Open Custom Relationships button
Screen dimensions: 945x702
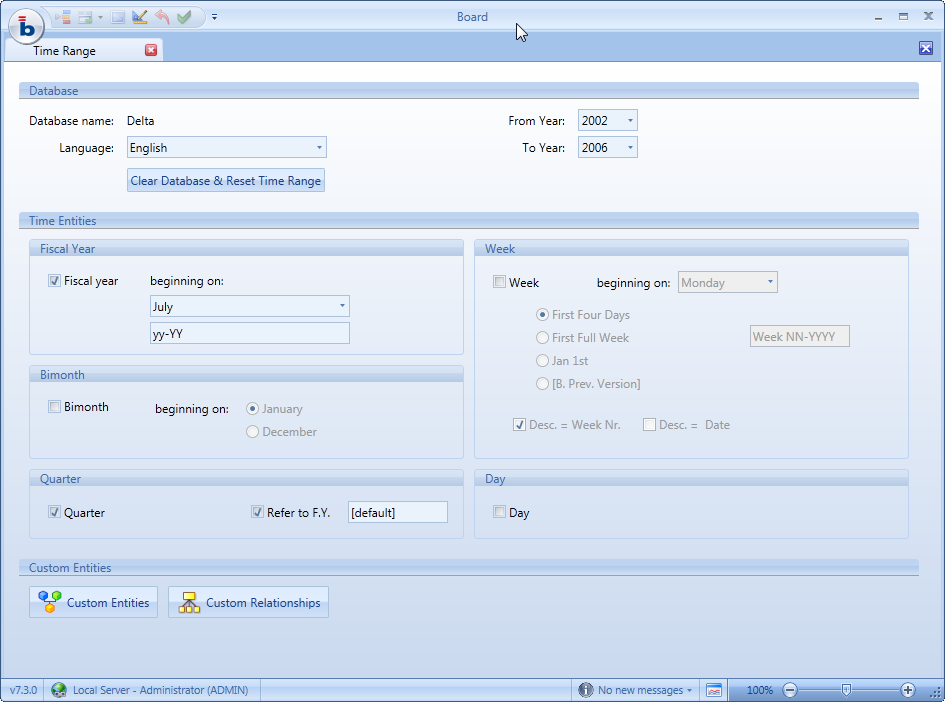pyautogui.click(x=248, y=602)
